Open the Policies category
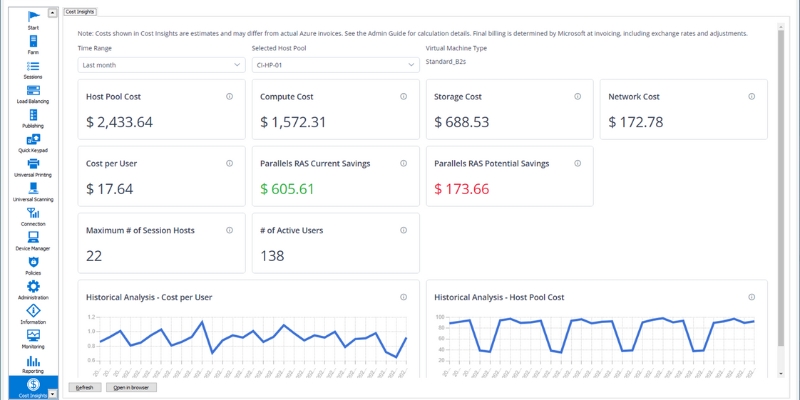 tap(33, 265)
